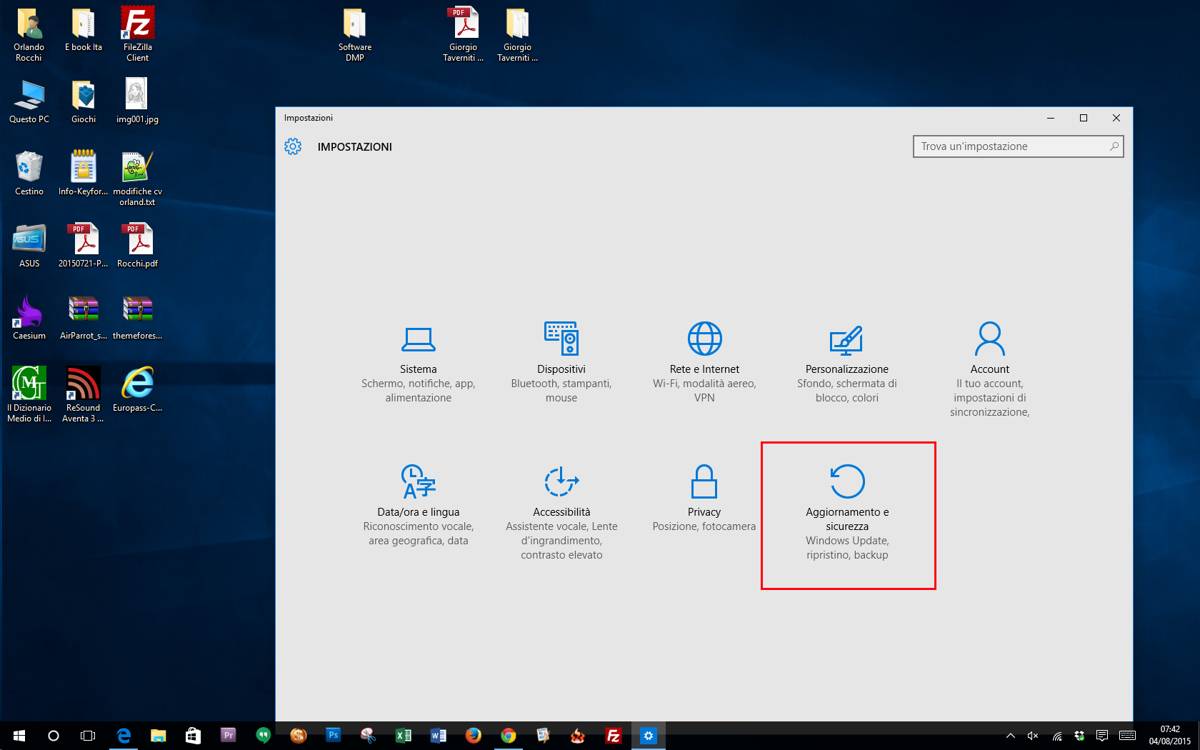Open Firefox from the taskbar
The image size is (1200, 750).
point(471,736)
